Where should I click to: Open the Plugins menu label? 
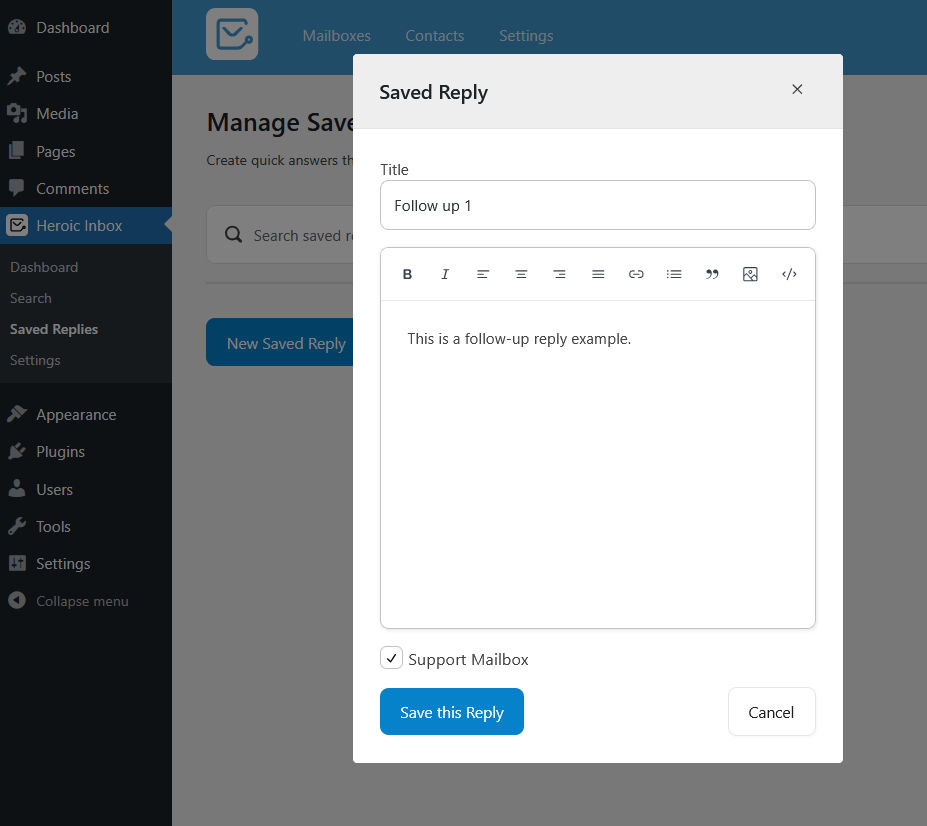click(60, 452)
